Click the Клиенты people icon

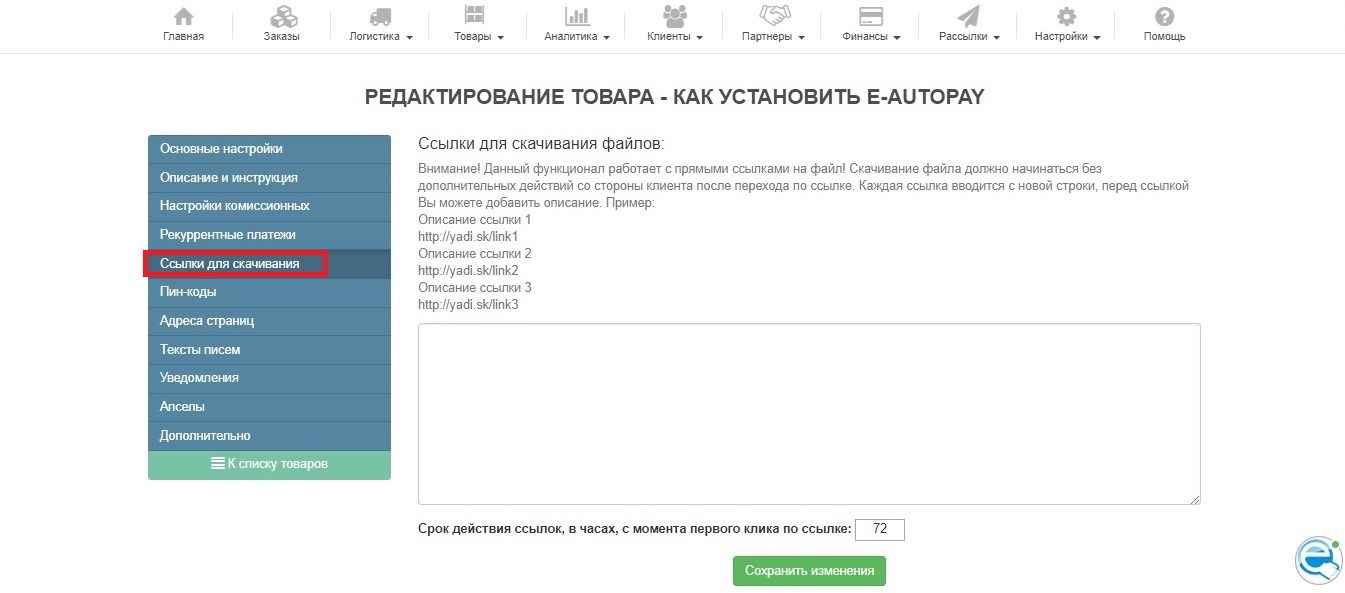(675, 17)
